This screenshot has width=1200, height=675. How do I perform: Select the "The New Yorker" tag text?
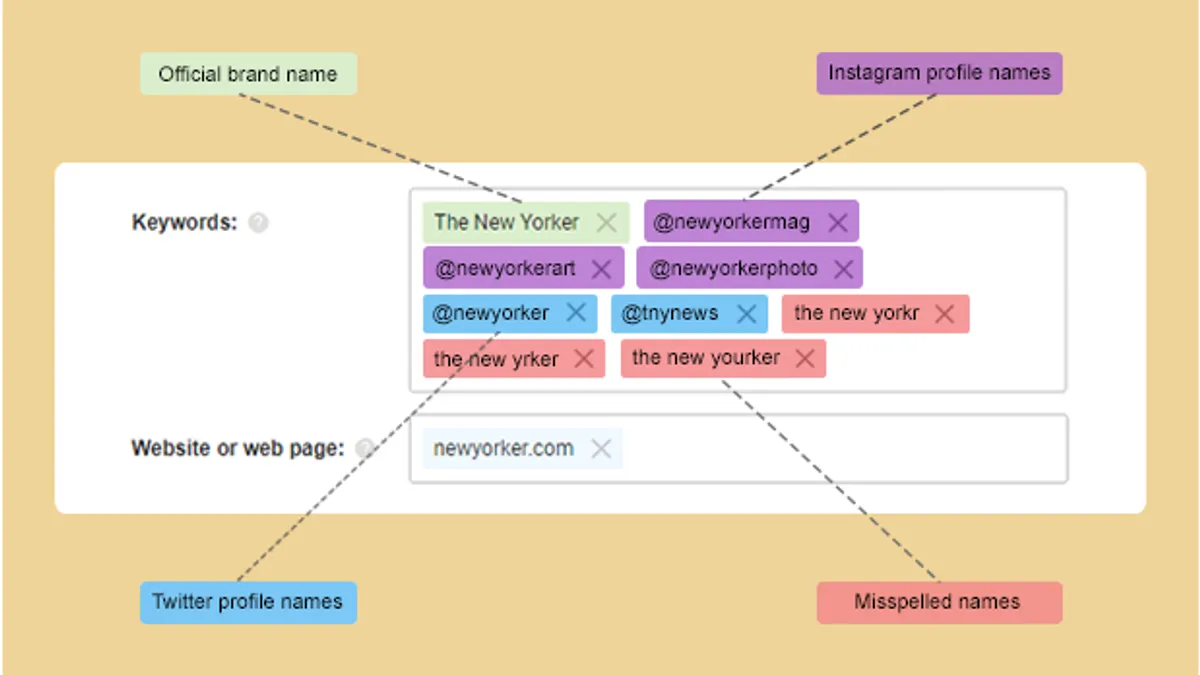point(506,222)
